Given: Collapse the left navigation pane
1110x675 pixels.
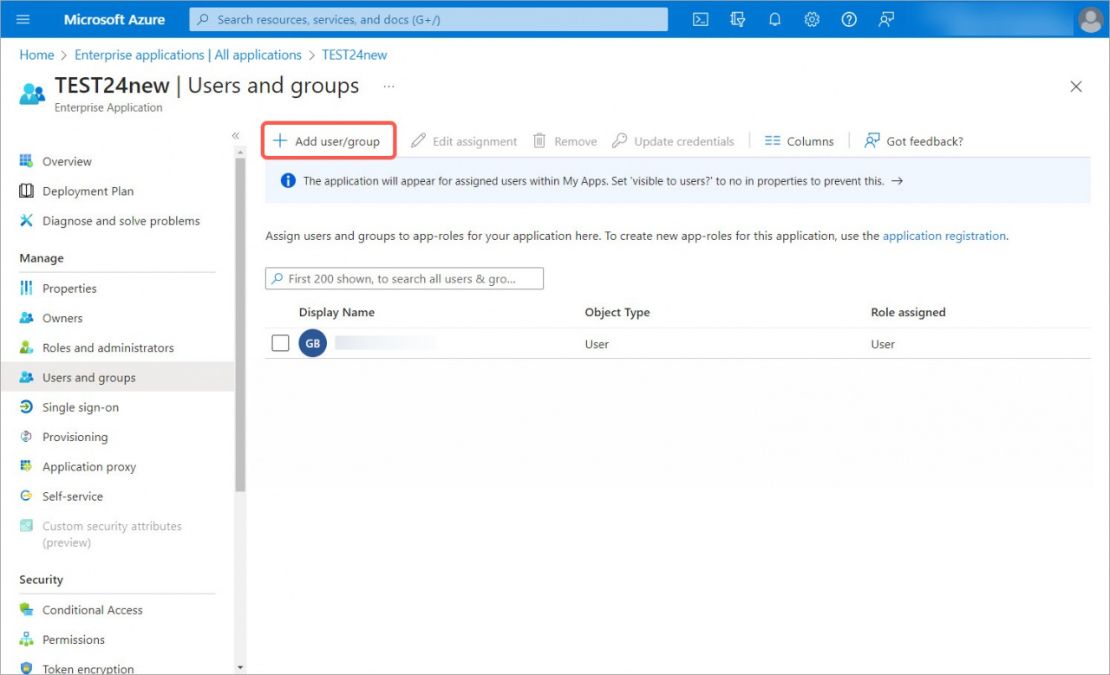Looking at the screenshot, I should 236,135.
